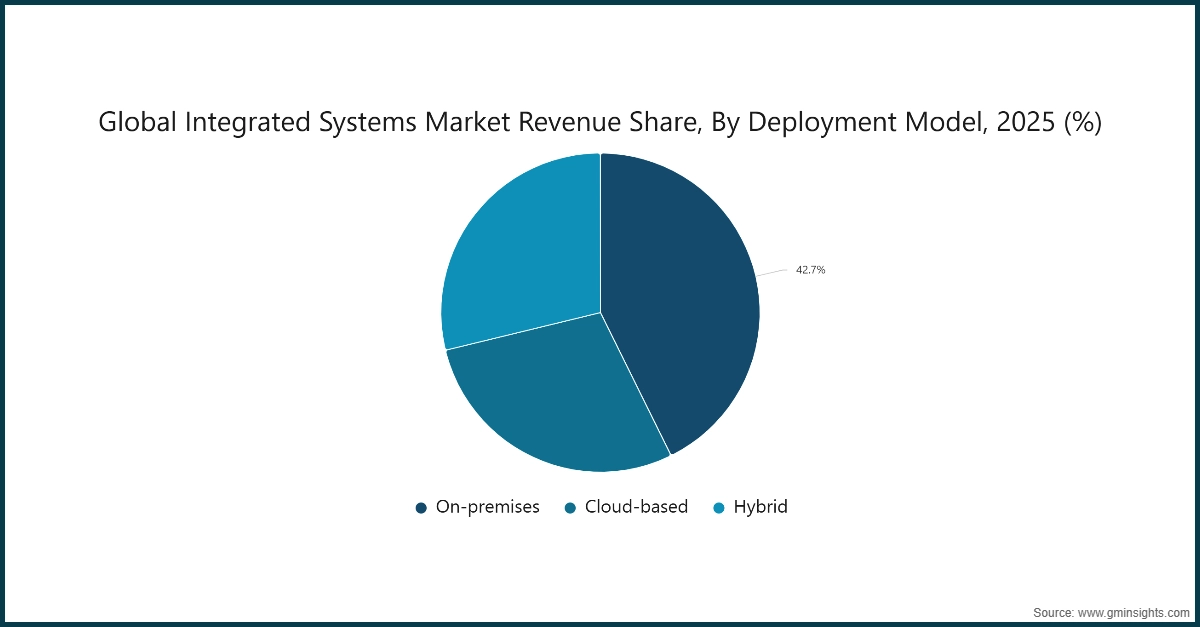Click the Cloud-based legend marker dot
Viewport: 1200px width, 627px height.
[x=570, y=507]
